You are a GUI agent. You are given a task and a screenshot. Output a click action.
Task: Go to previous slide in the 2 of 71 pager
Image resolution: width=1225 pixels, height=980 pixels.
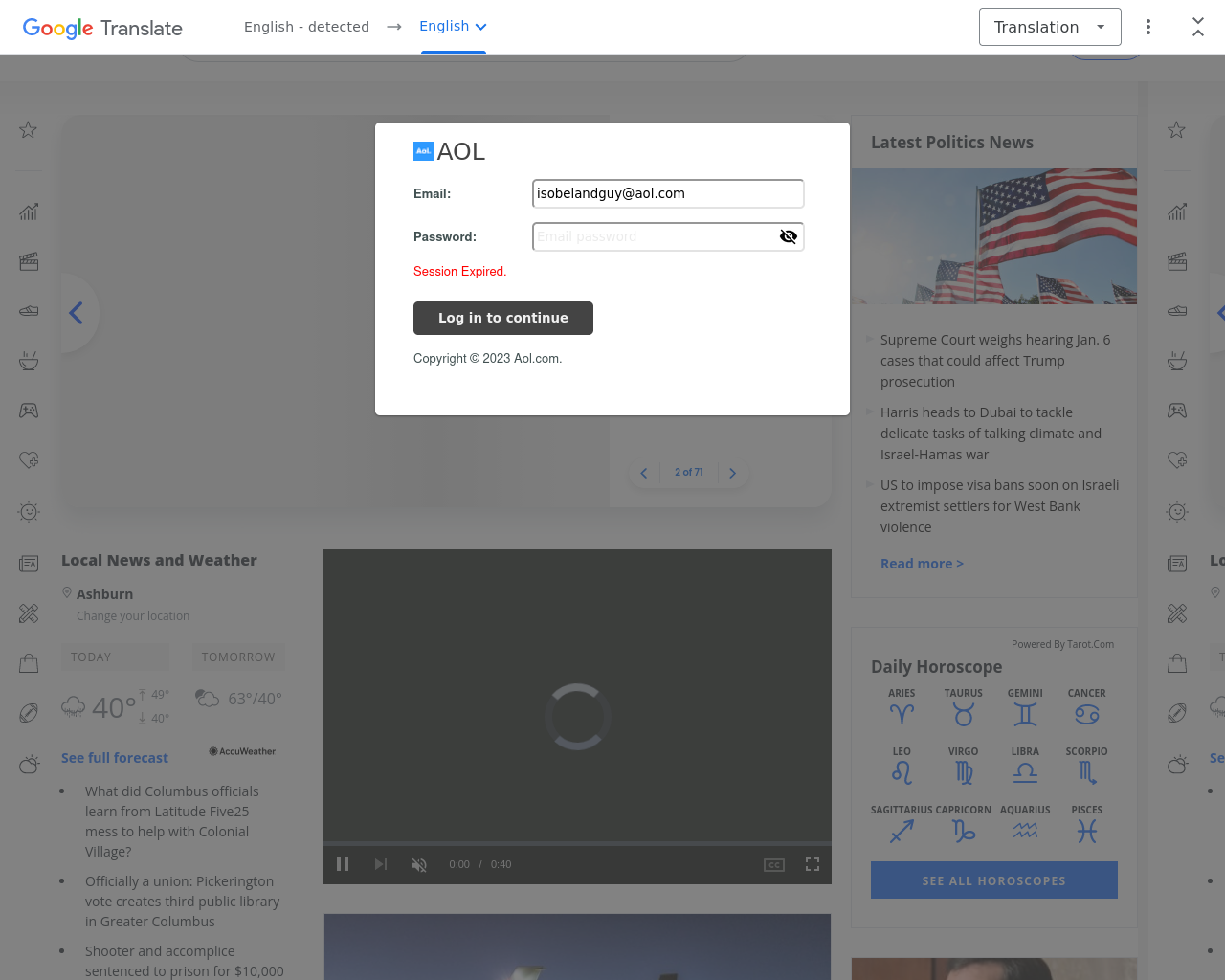(644, 473)
